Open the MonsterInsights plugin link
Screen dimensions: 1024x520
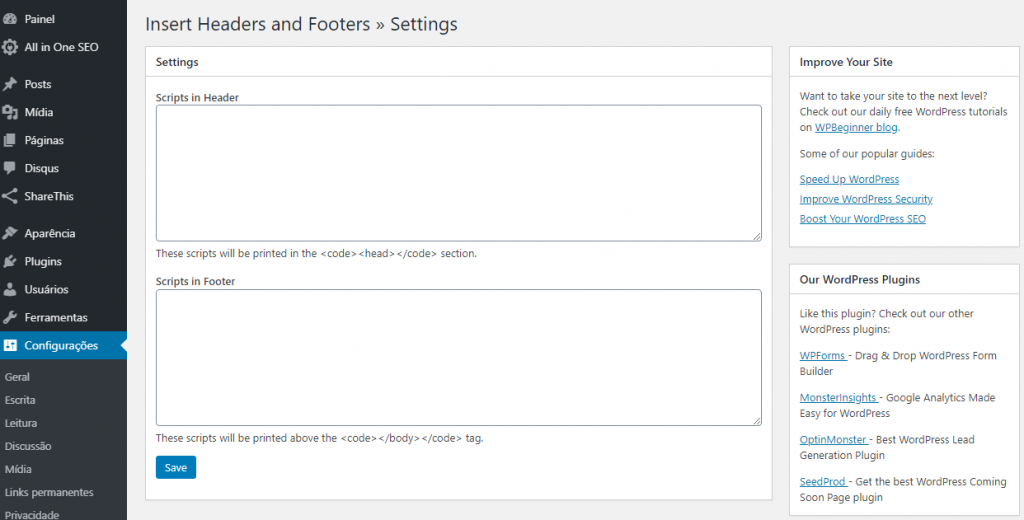point(839,397)
